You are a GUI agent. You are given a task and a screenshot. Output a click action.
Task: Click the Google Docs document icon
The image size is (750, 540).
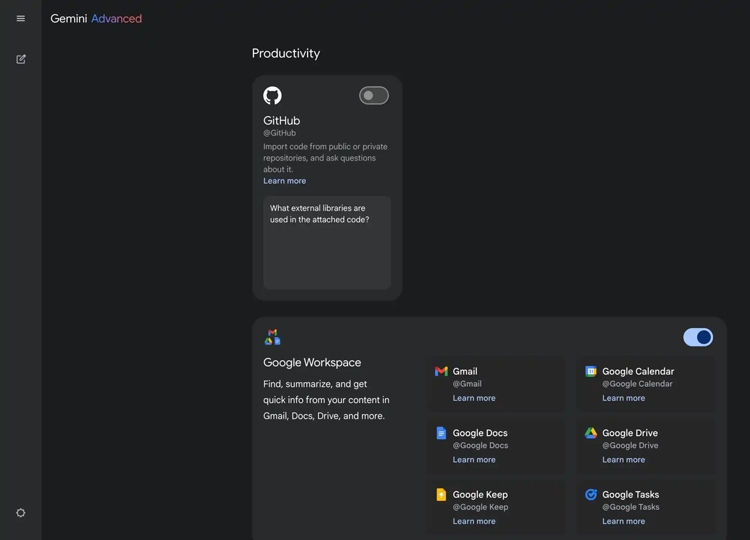click(x=441, y=433)
